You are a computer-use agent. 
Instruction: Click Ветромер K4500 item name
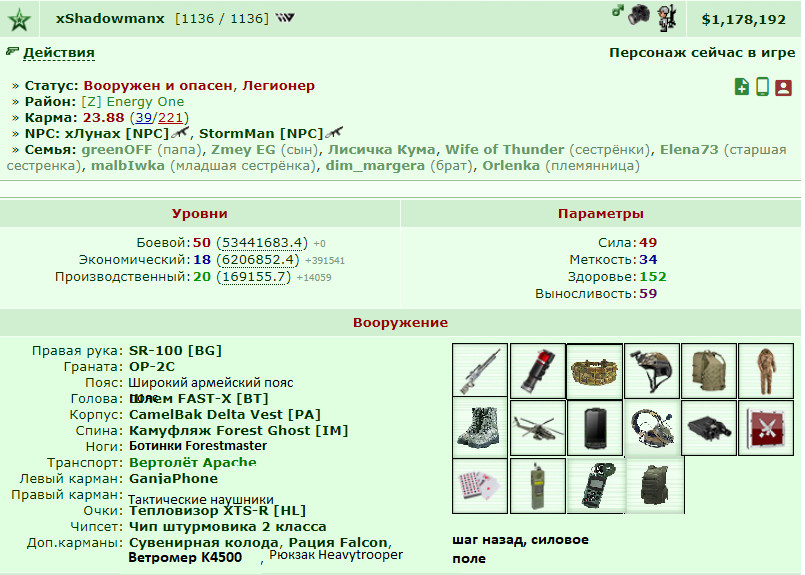click(x=185, y=558)
